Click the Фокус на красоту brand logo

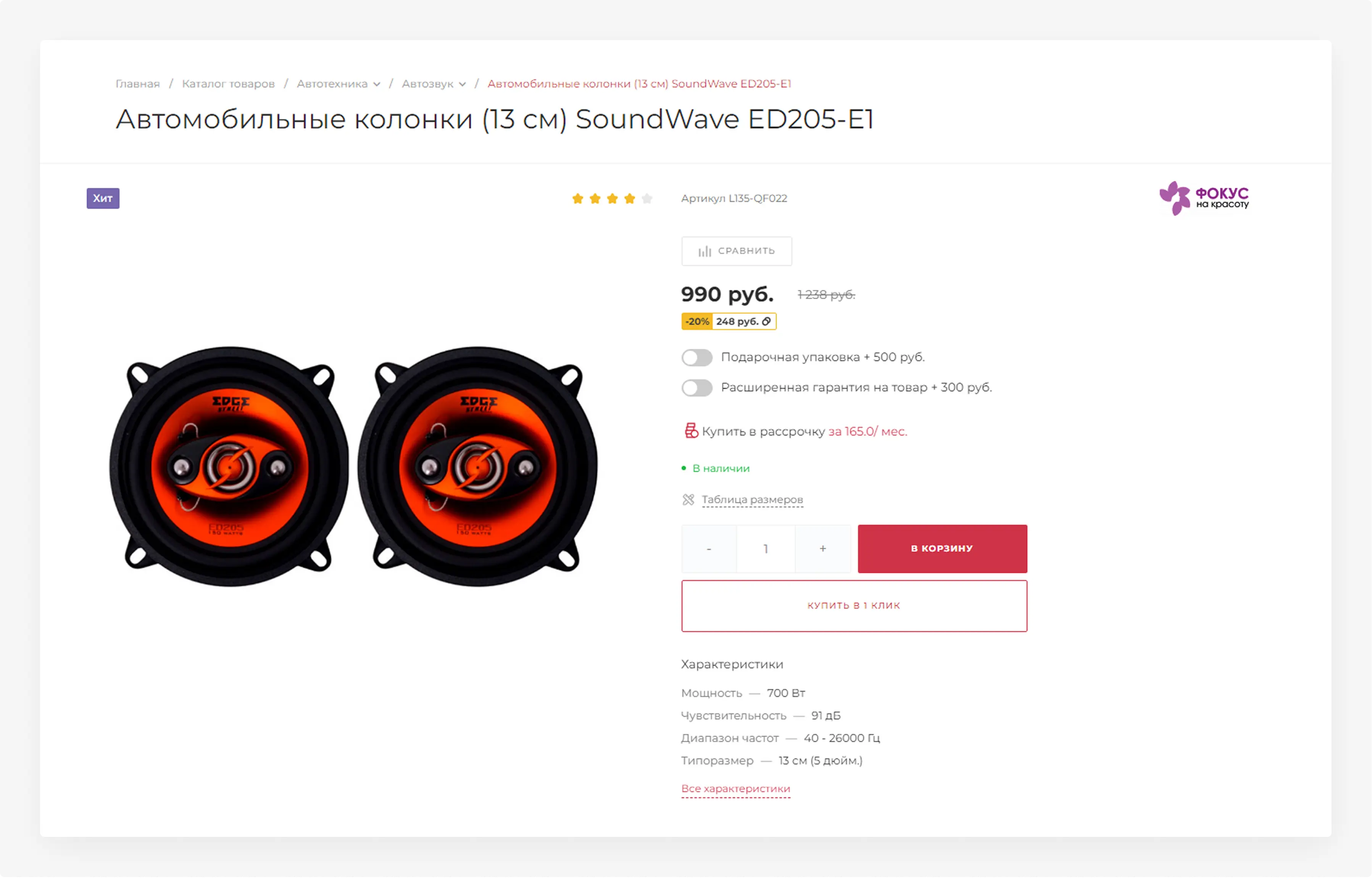coord(1204,198)
